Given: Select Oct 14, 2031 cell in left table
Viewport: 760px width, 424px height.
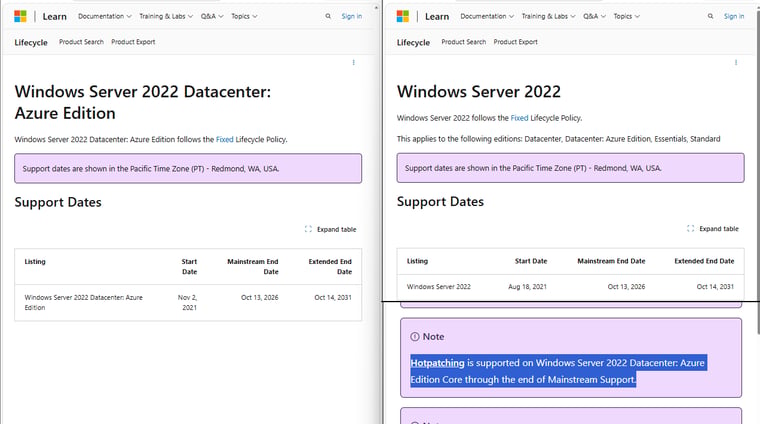Looking at the screenshot, I should pos(333,298).
